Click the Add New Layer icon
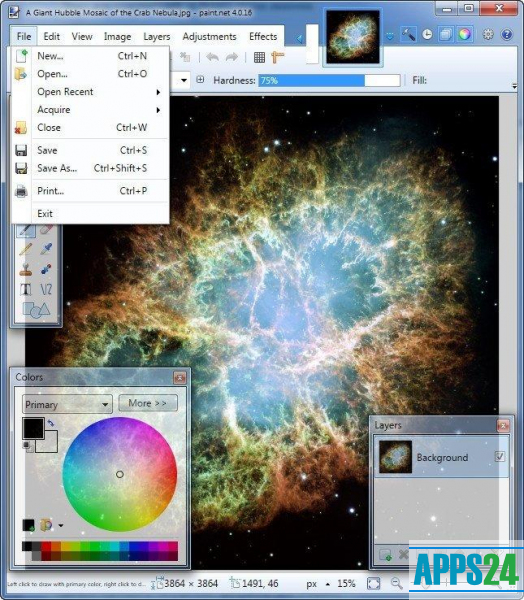Viewport: 524px width, 600px height. click(x=385, y=554)
